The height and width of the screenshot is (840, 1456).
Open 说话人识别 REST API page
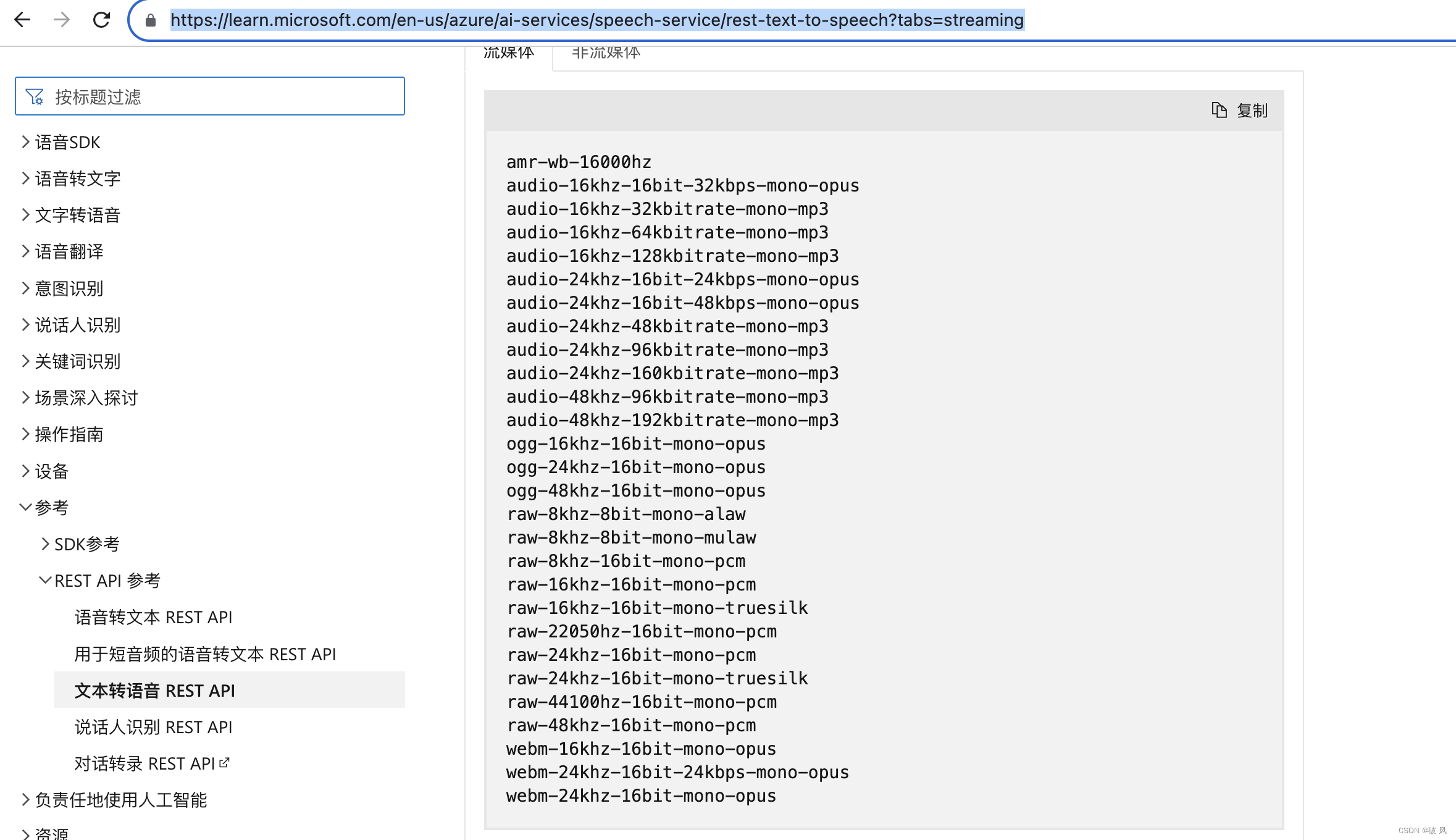click(x=153, y=727)
